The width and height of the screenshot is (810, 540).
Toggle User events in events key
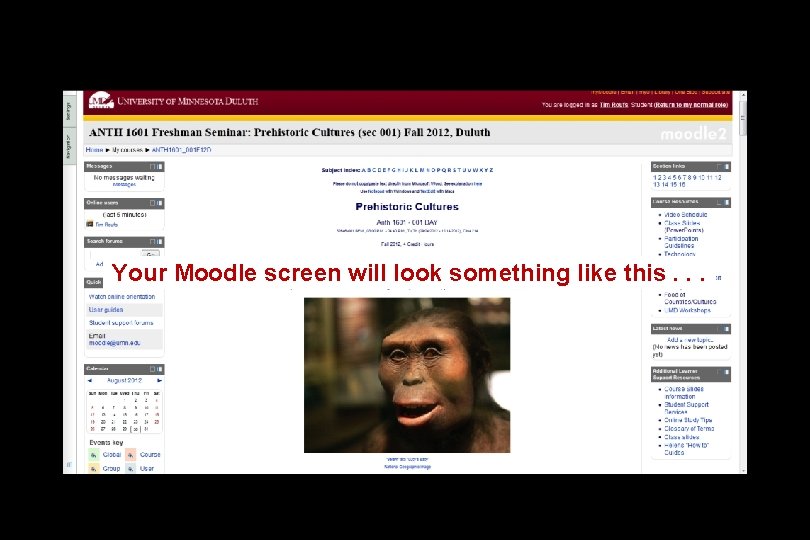[131, 468]
